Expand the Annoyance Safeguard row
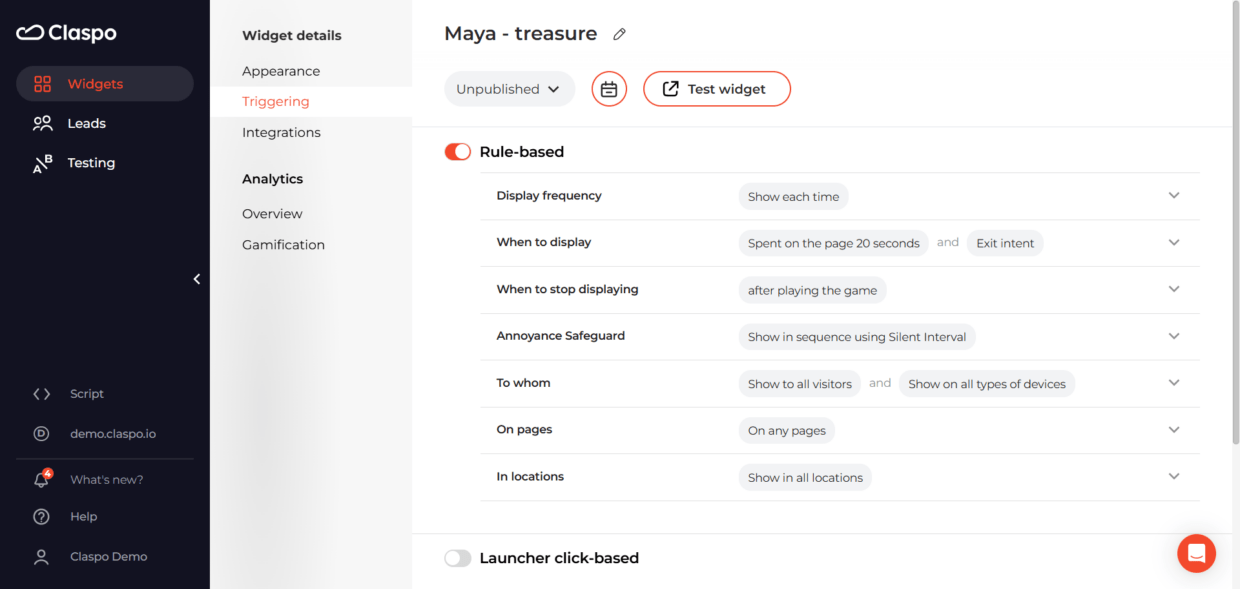Screen dimensions: 1240x589 point(1174,336)
